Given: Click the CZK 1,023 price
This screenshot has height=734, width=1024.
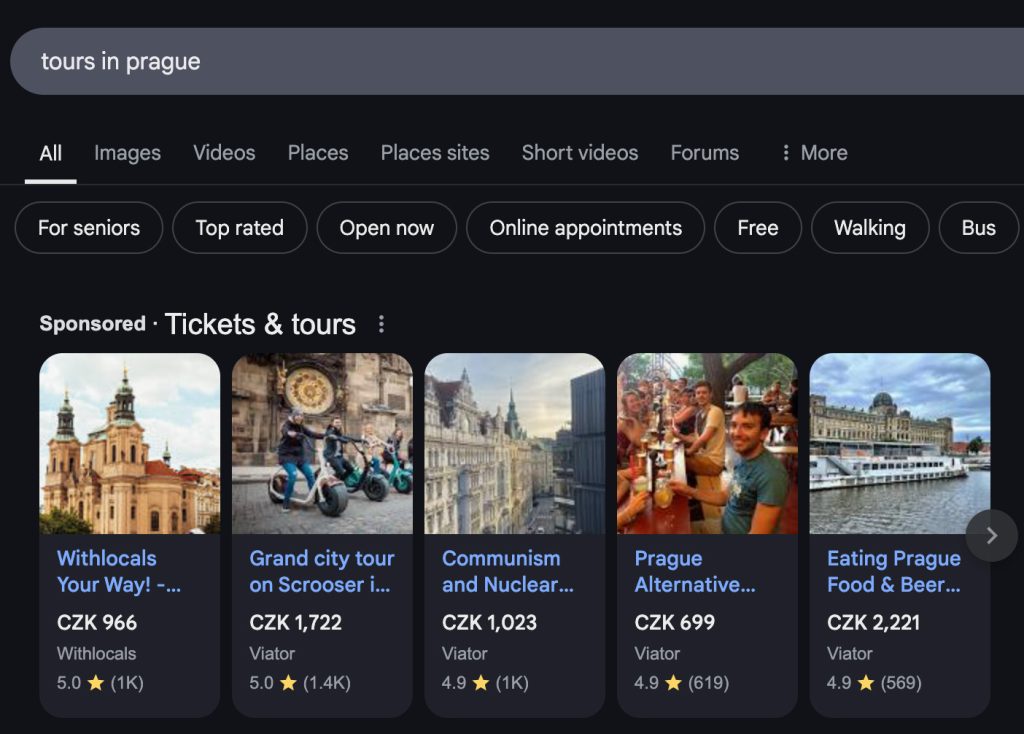Looking at the screenshot, I should [489, 622].
